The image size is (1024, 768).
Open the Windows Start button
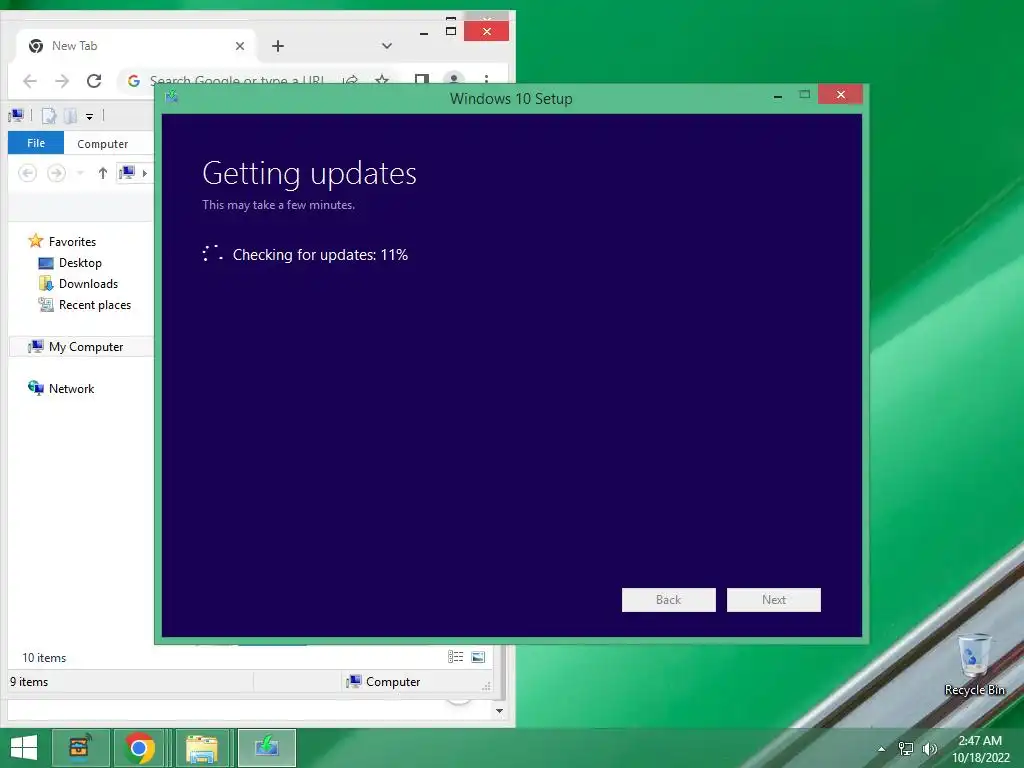(x=24, y=748)
